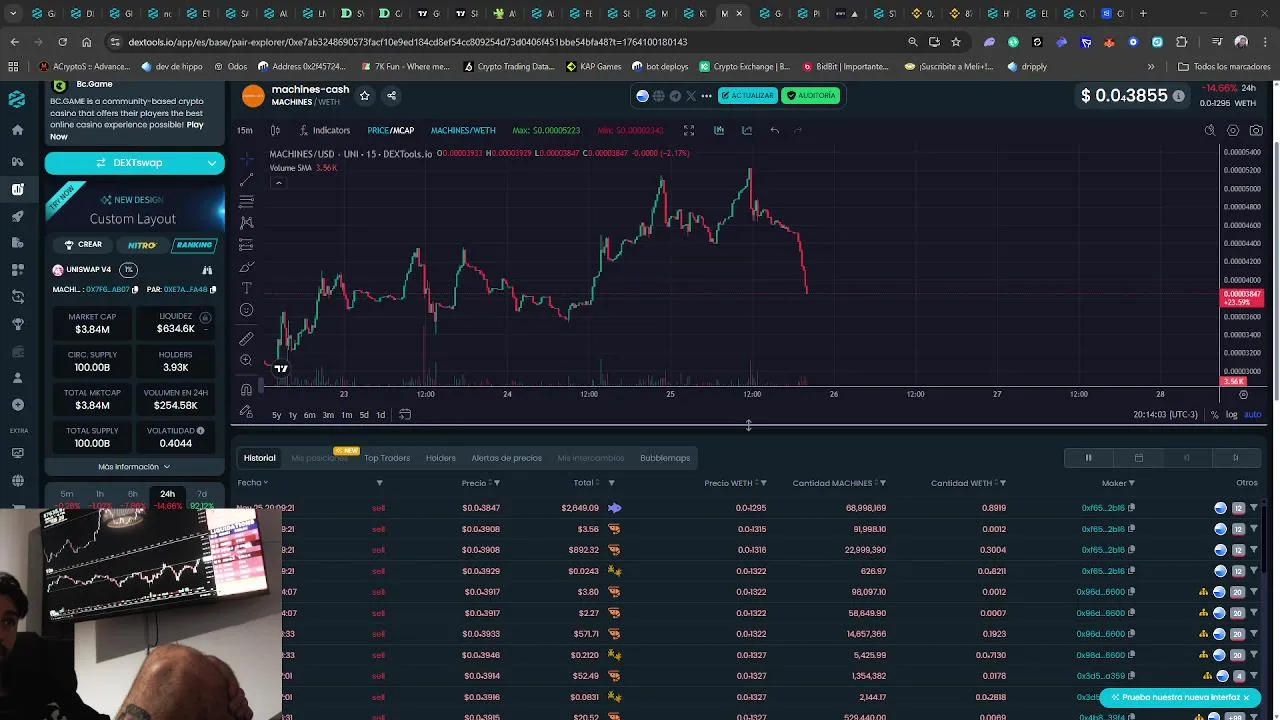Switch to the Top Traders tab
This screenshot has height=720, width=1280.
[x=387, y=458]
